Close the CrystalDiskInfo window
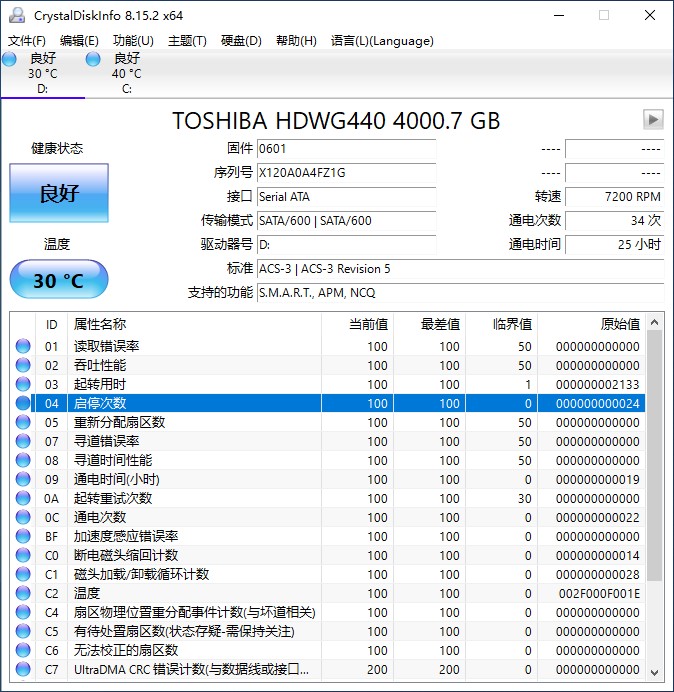 tap(650, 15)
